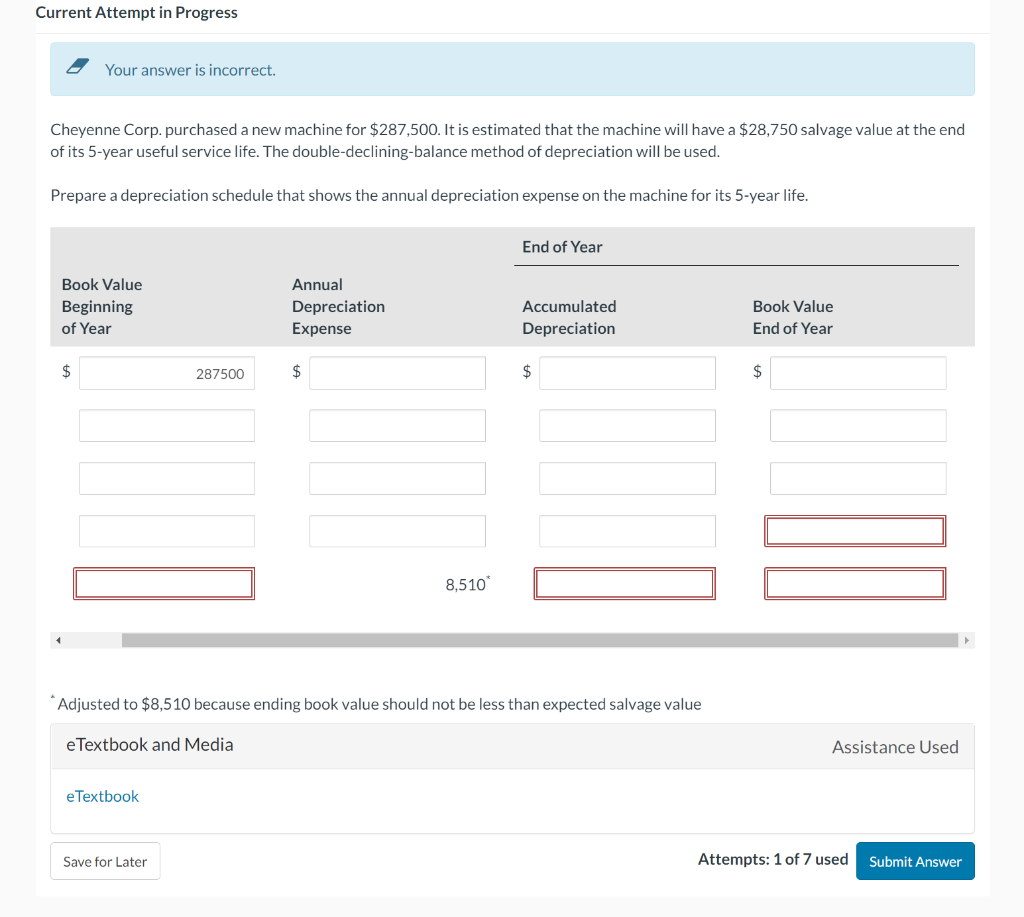
Task: Click the row 1 Book Value End of Year field
Action: coord(858,373)
